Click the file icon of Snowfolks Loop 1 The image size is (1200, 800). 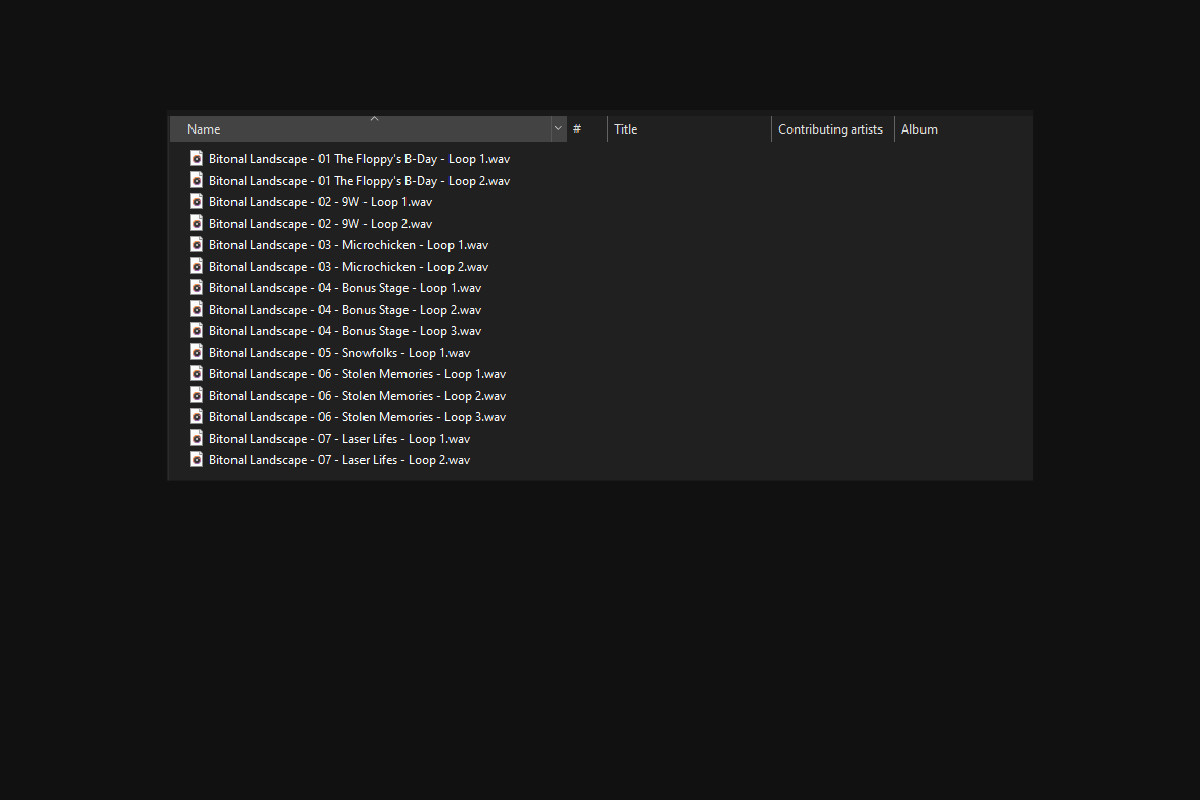[x=197, y=352]
